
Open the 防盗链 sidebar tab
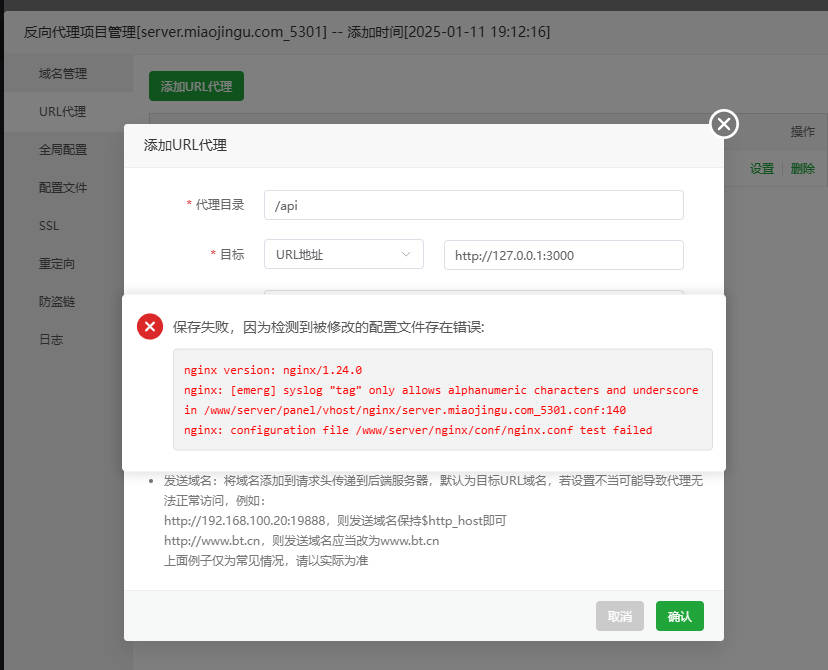click(x=57, y=301)
